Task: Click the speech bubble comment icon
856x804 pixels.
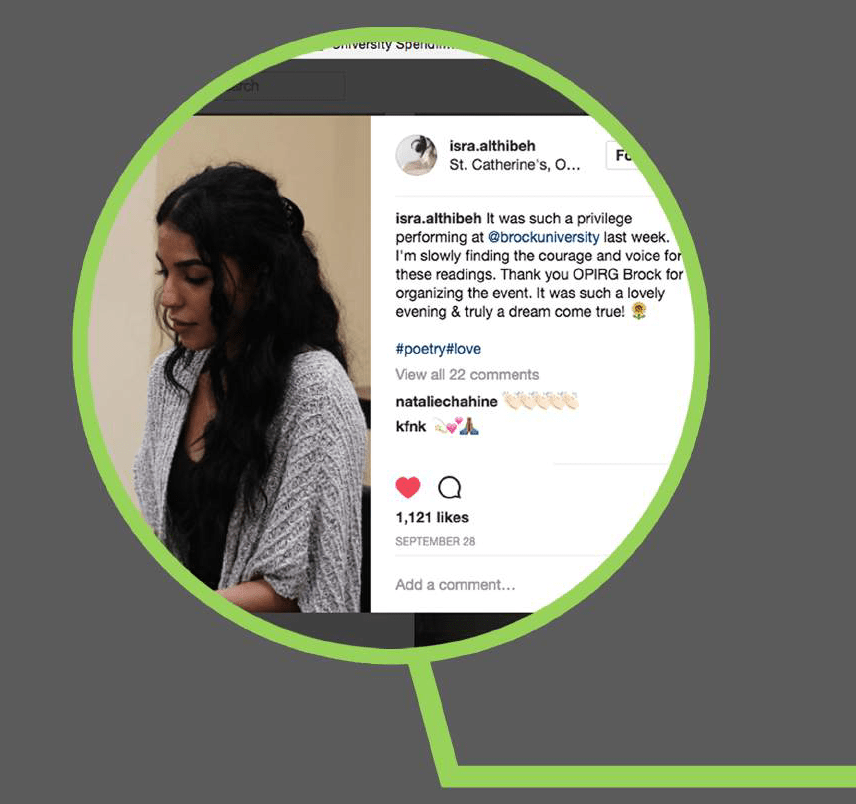Action: coord(450,487)
